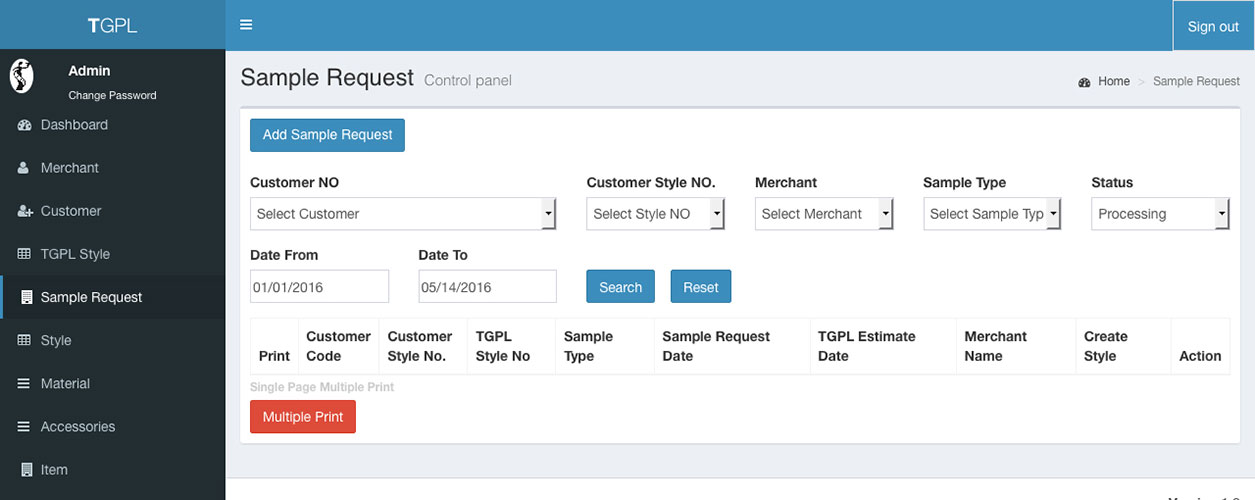Click the Admin avatar image
The width and height of the screenshot is (1255, 500).
coord(22,76)
